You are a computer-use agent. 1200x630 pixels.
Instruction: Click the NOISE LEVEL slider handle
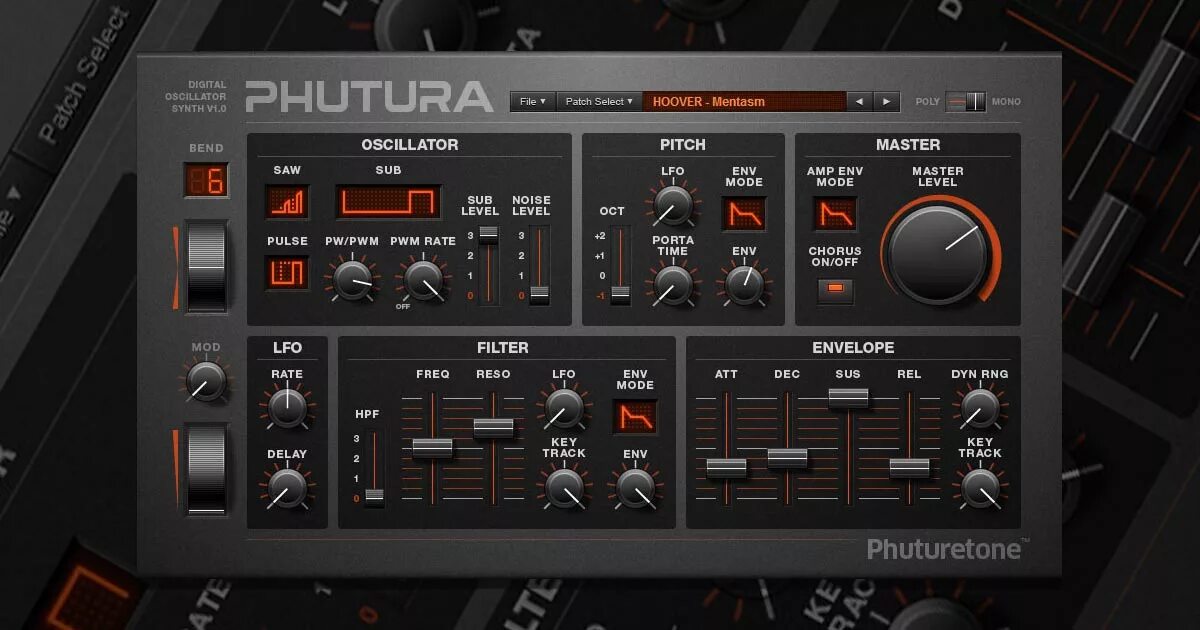point(539,294)
